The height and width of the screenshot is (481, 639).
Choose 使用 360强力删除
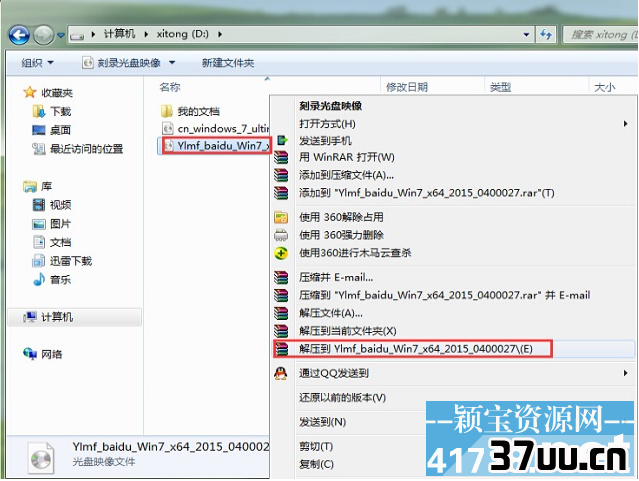[341, 235]
